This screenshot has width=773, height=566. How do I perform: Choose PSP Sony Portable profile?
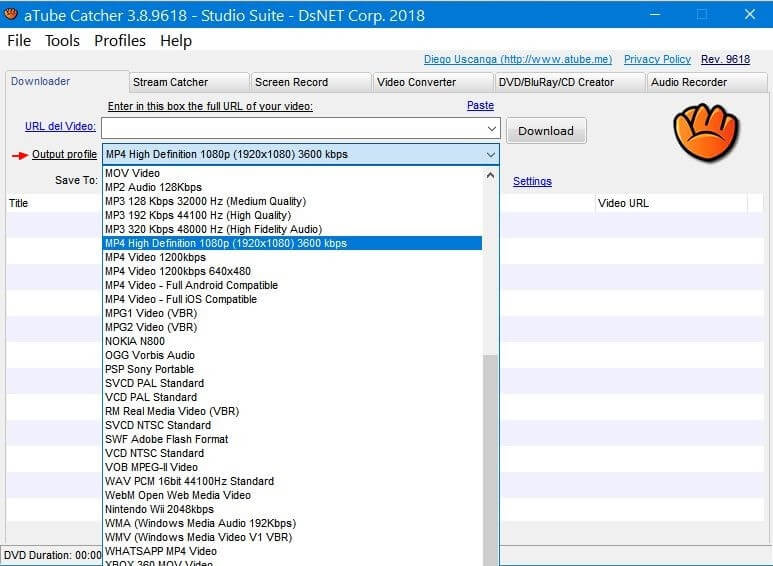[x=292, y=369]
